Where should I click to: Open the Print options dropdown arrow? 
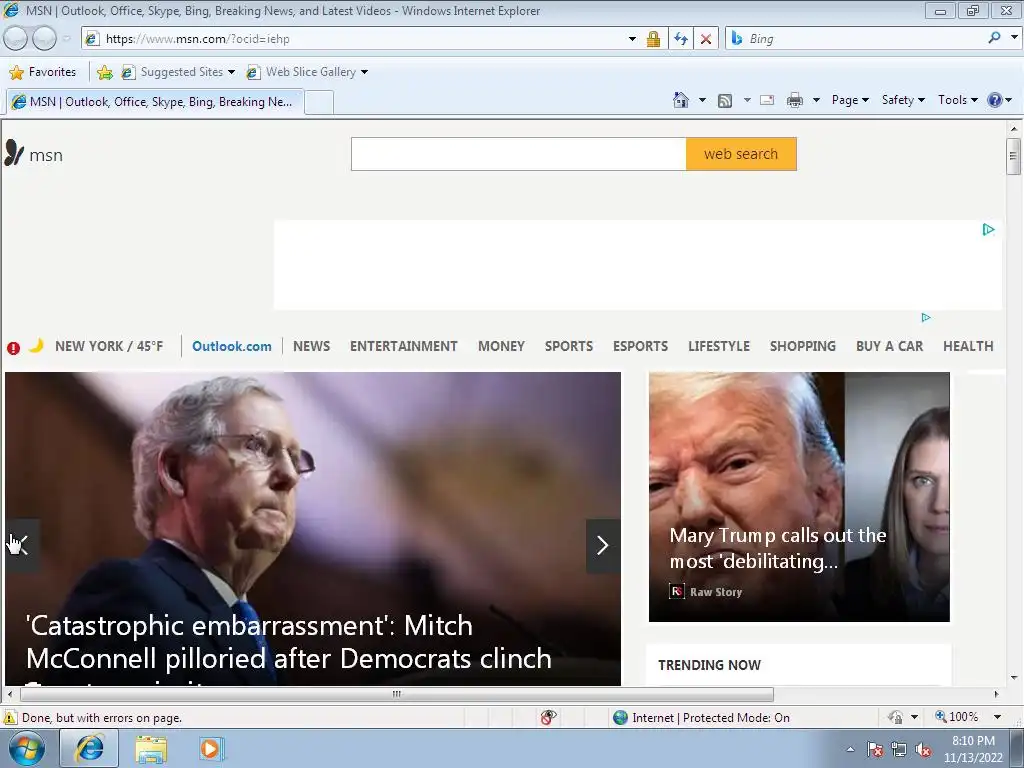(816, 100)
